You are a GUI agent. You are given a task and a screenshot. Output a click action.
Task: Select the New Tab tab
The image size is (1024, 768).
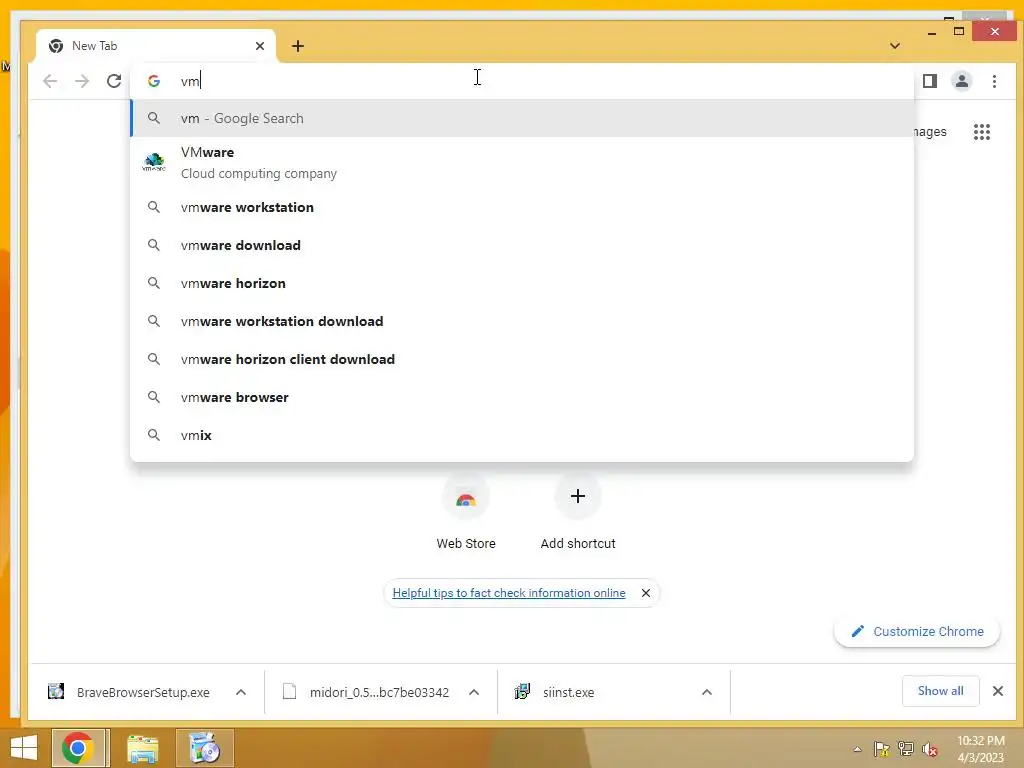[157, 46]
